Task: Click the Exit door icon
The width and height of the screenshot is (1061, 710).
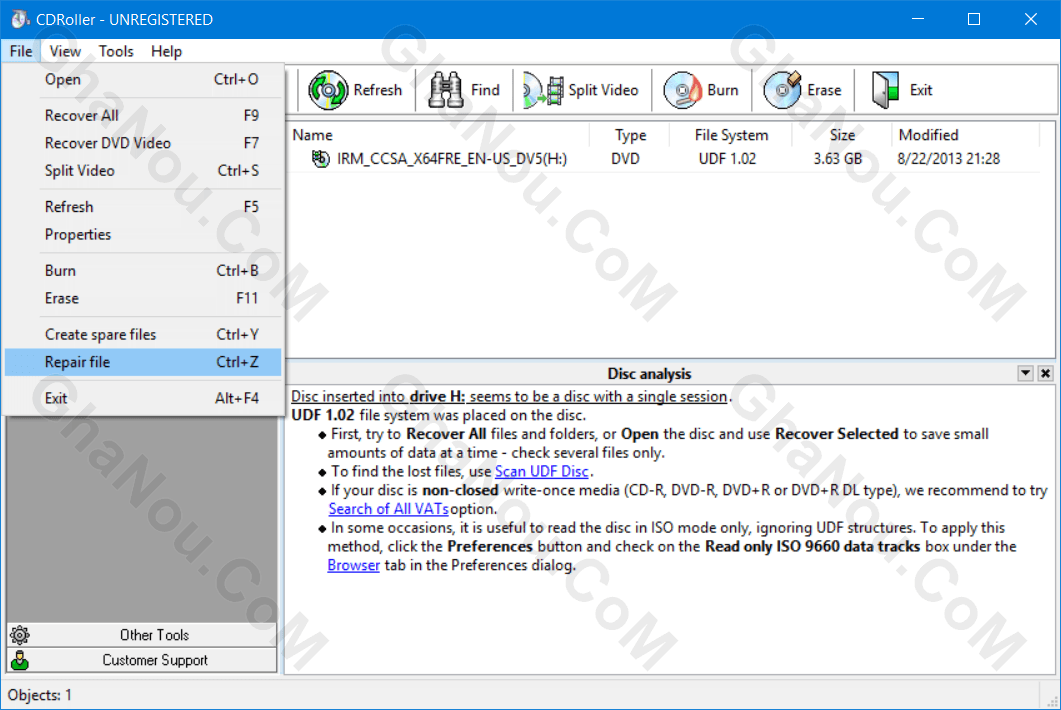Action: [x=885, y=90]
